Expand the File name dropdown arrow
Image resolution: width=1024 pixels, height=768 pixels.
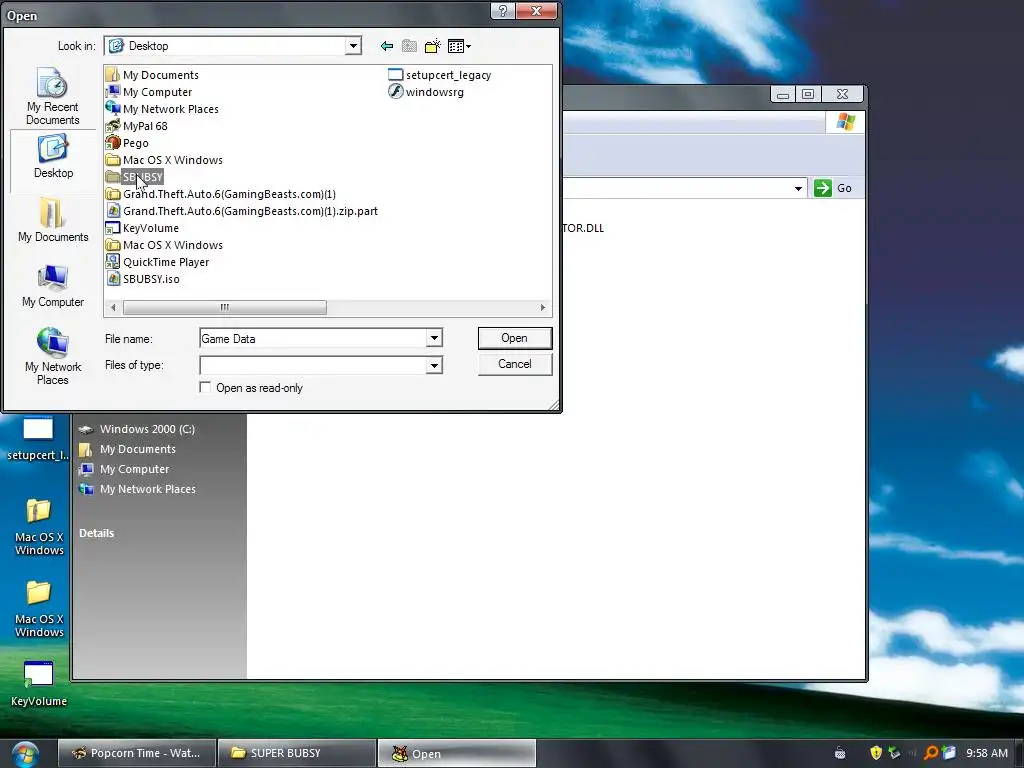(434, 338)
